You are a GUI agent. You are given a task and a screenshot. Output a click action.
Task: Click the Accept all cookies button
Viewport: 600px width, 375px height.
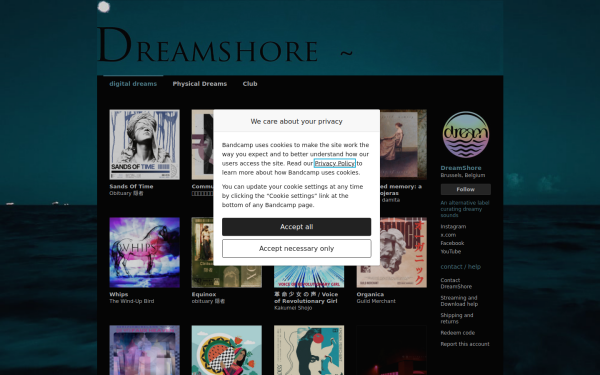[x=296, y=227]
